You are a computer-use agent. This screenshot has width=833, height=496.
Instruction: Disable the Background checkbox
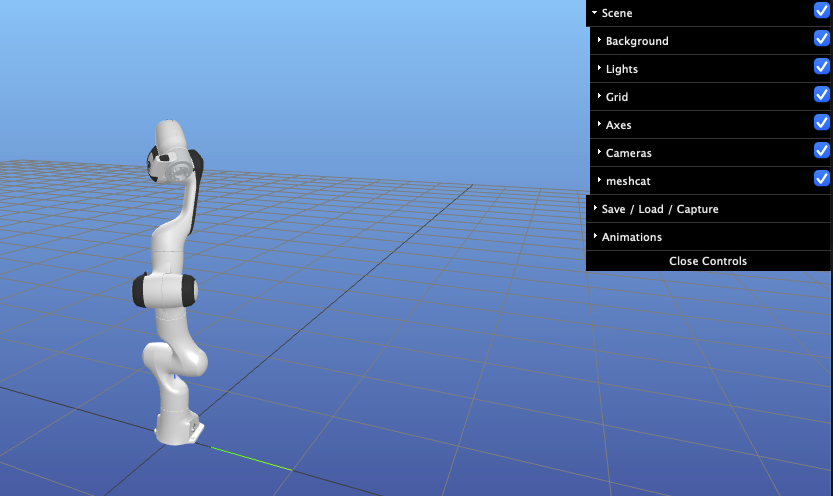tap(822, 39)
